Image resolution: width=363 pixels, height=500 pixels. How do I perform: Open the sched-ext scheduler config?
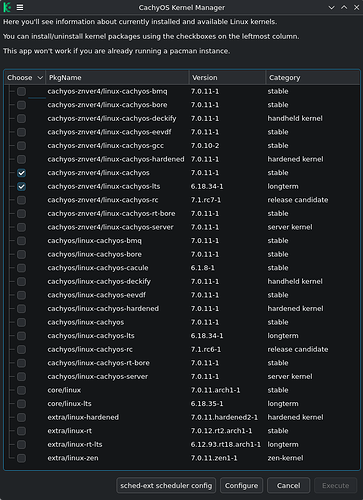[166, 486]
